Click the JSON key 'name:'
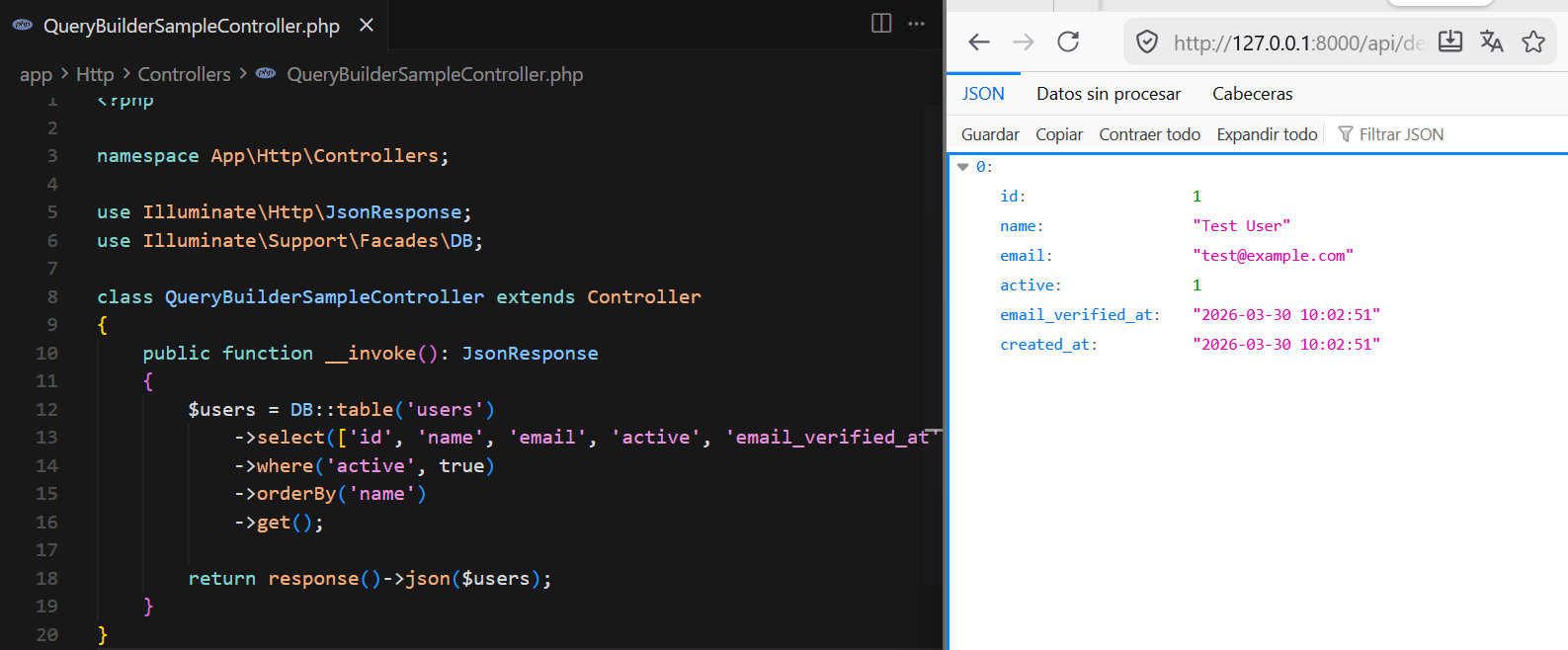 [1022, 226]
